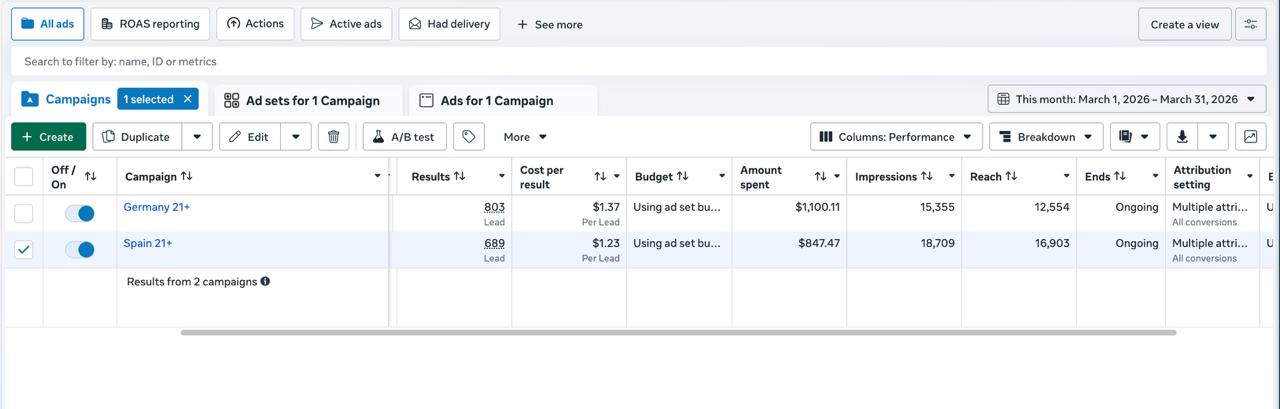
Task: Open the More menu
Action: click(x=525, y=137)
